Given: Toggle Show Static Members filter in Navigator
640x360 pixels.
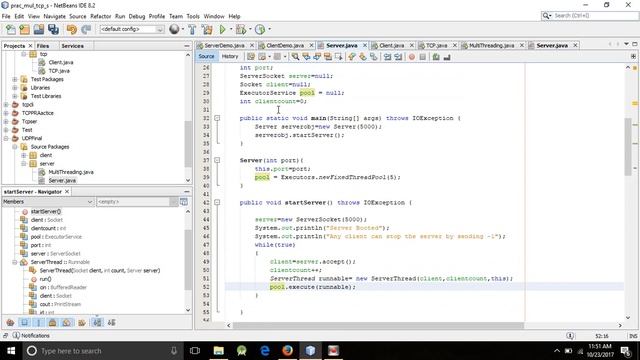Looking at the screenshot, I should [x=39, y=322].
